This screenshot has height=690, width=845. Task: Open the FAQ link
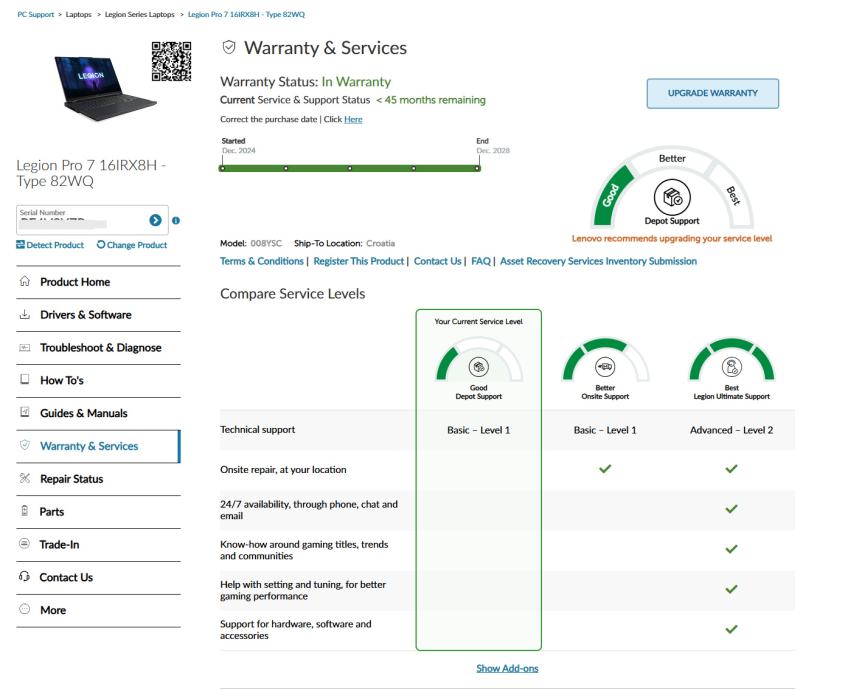(481, 261)
